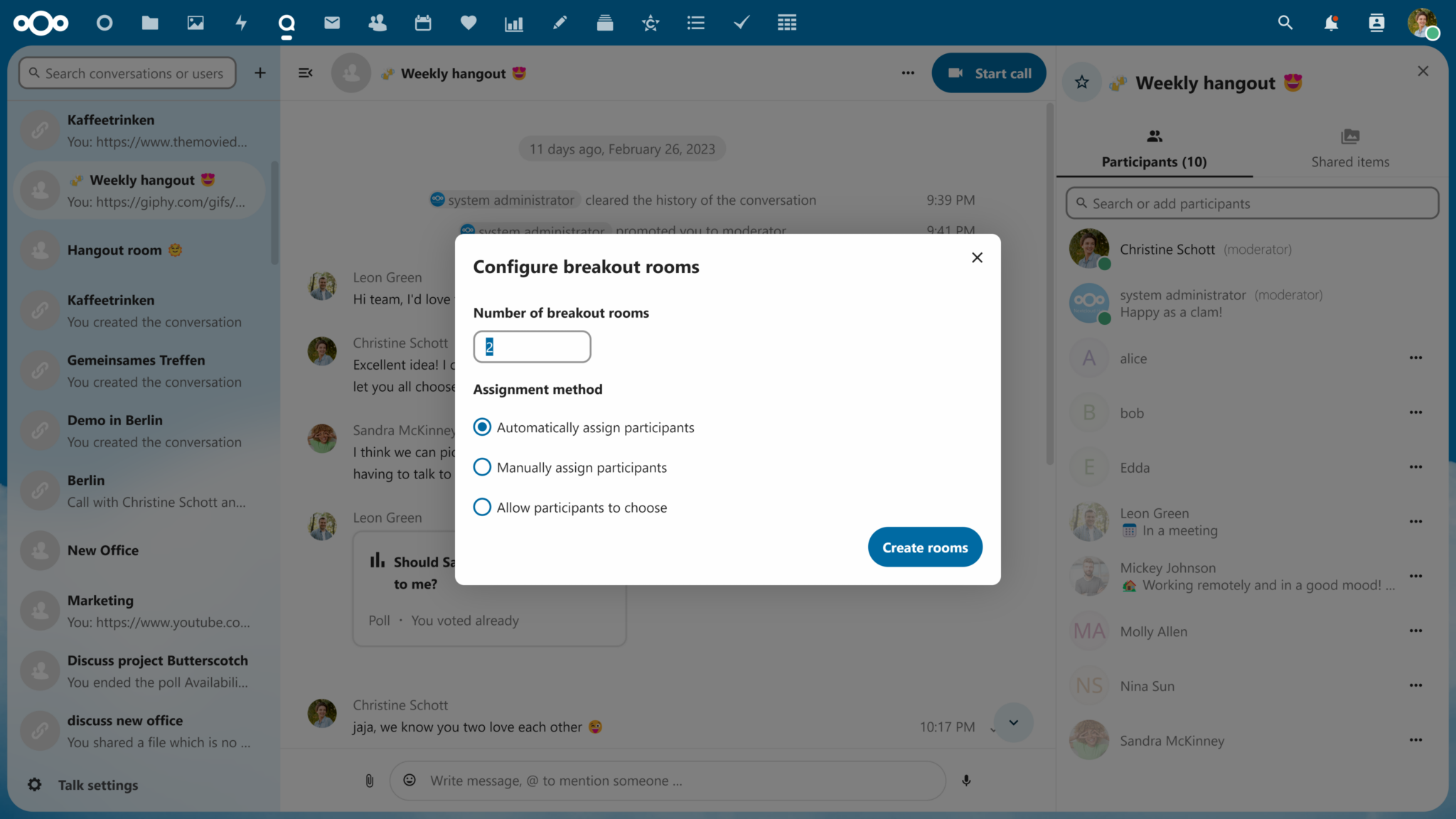
Task: Open the conversation overflow menu
Action: (908, 73)
